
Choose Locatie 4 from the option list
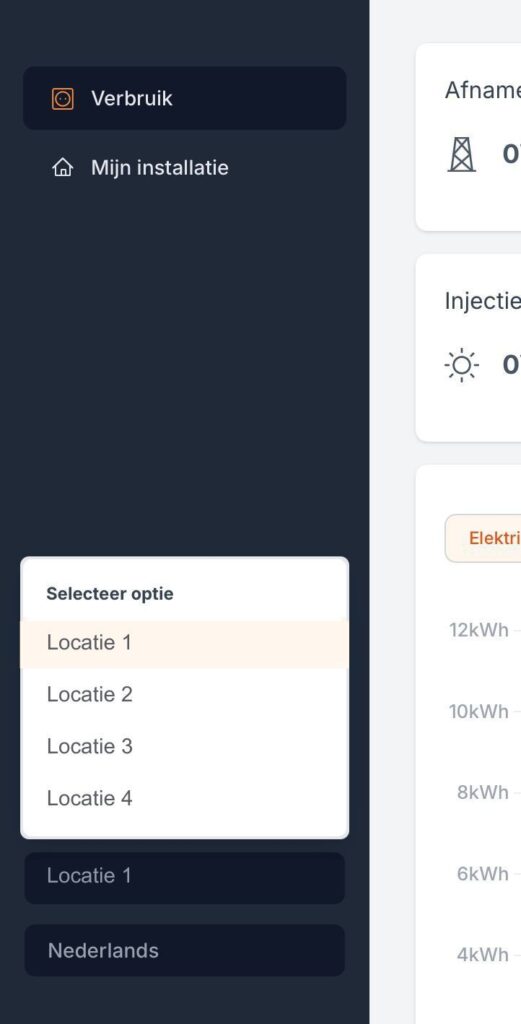coord(185,798)
